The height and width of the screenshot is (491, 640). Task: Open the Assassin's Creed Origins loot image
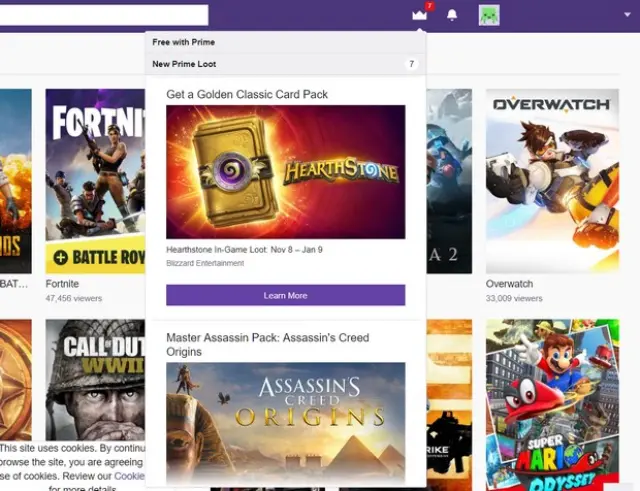pyautogui.click(x=285, y=424)
